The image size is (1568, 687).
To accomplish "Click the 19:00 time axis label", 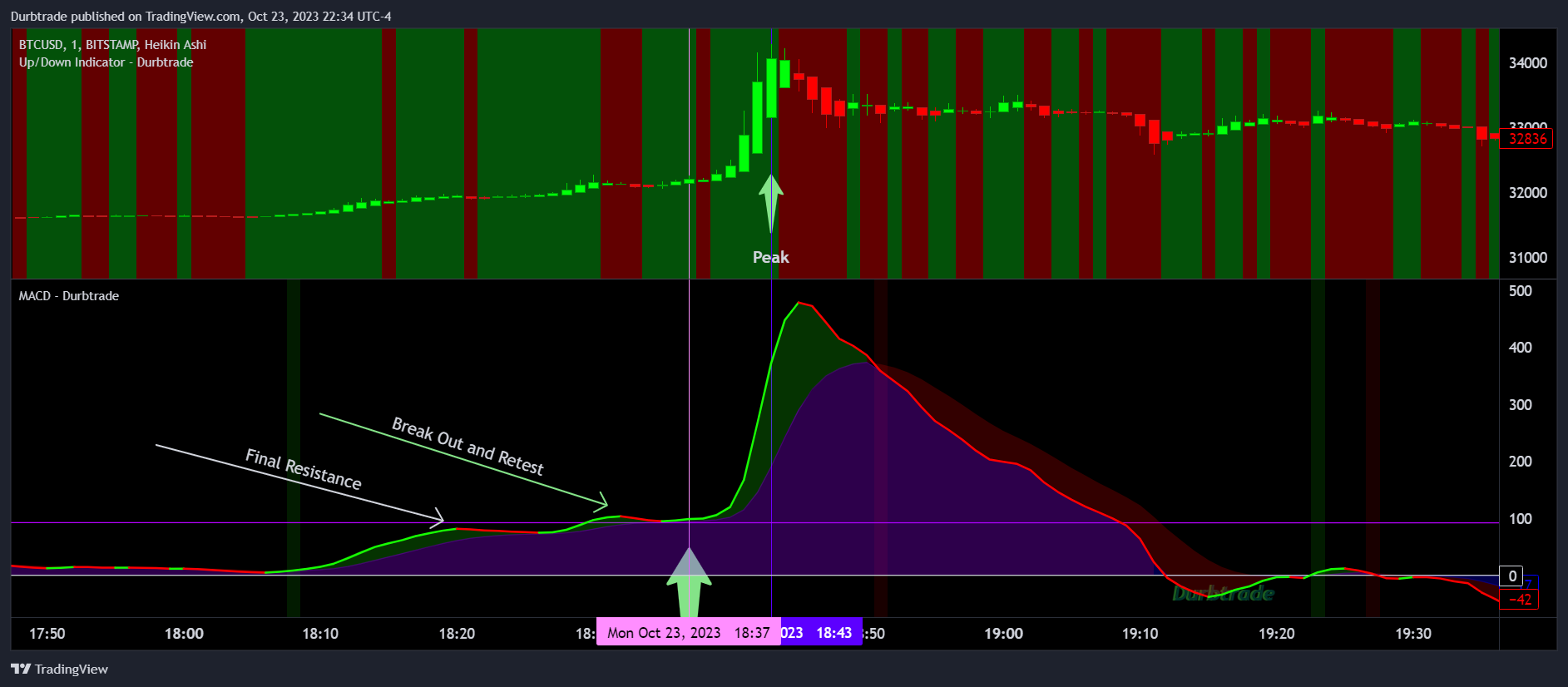I will pyautogui.click(x=1004, y=634).
